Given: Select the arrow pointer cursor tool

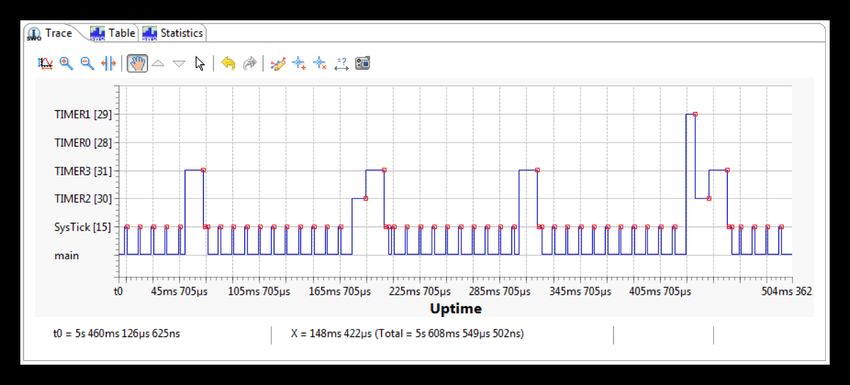Looking at the screenshot, I should pyautogui.click(x=200, y=63).
